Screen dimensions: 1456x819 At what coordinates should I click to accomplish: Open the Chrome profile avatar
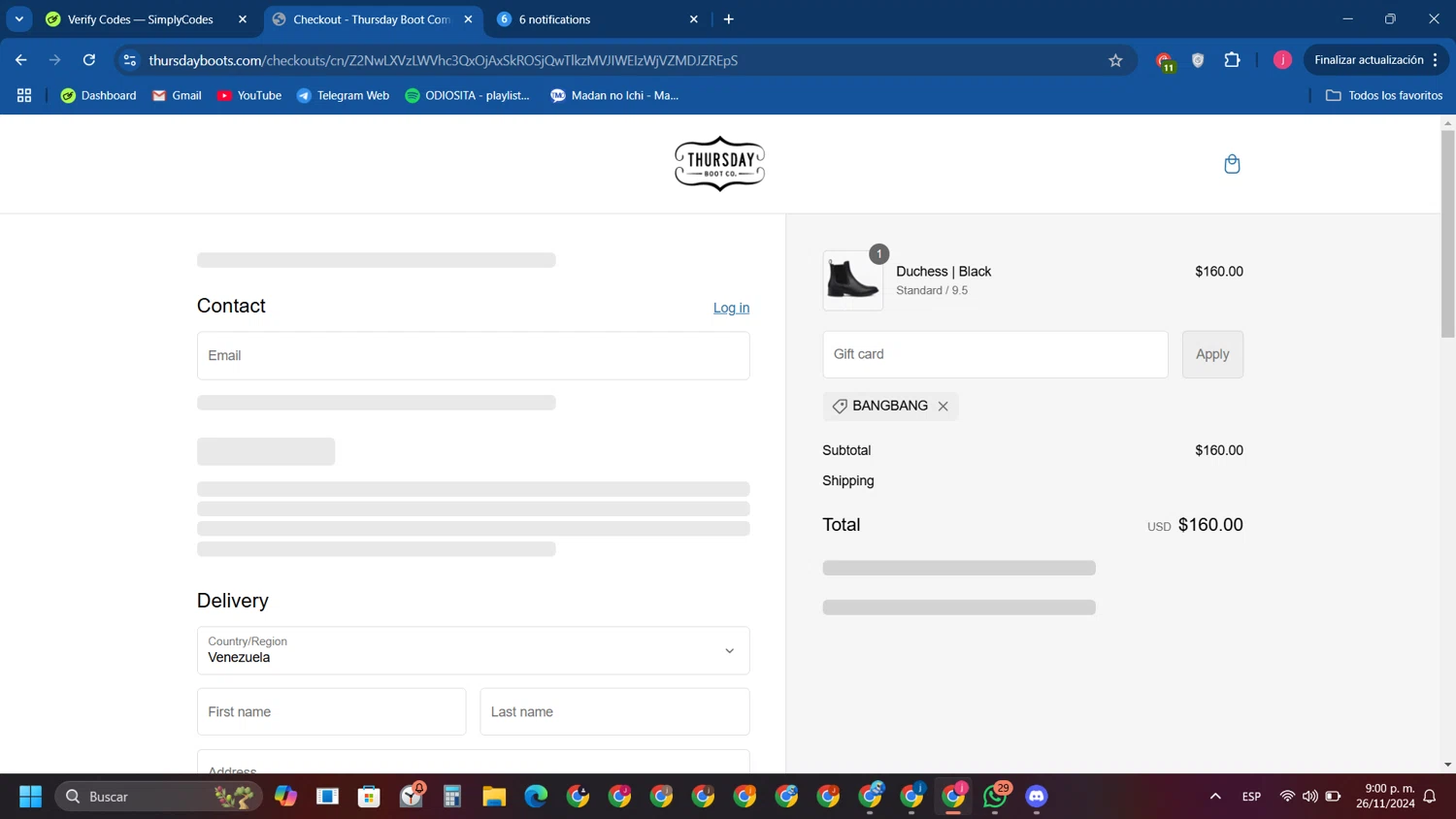(x=1282, y=60)
